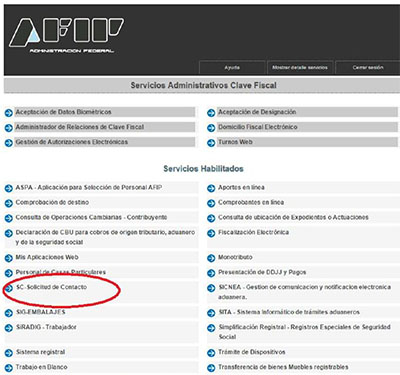This screenshot has height=375, width=400.
Task: Open Transferencia de bienes Muebles registrables
Action: (283, 367)
